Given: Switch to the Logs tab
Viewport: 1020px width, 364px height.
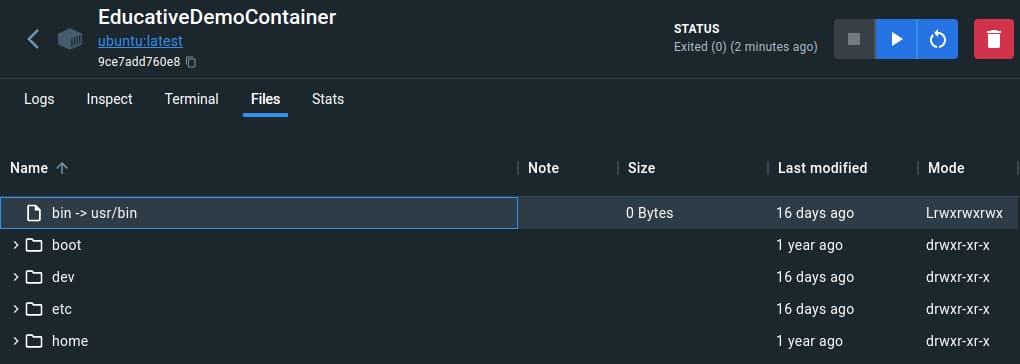Looking at the screenshot, I should click(x=39, y=99).
